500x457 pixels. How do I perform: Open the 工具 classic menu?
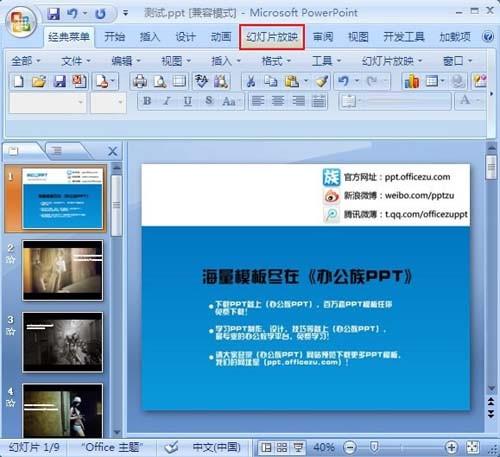[327, 61]
